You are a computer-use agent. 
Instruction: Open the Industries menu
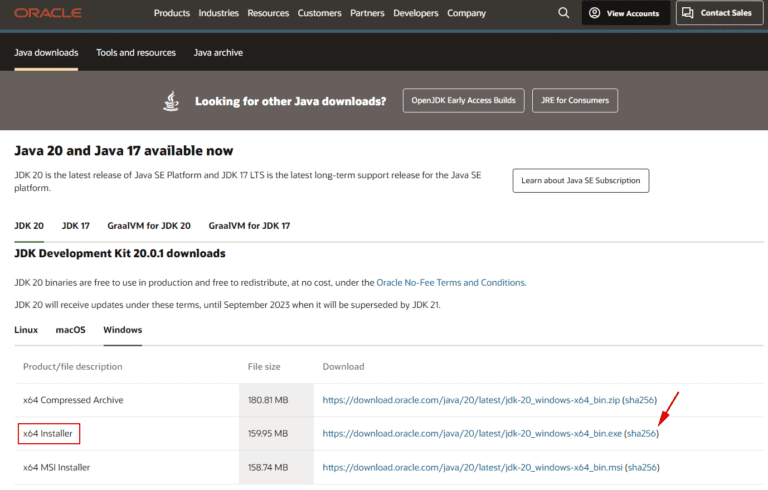(218, 13)
